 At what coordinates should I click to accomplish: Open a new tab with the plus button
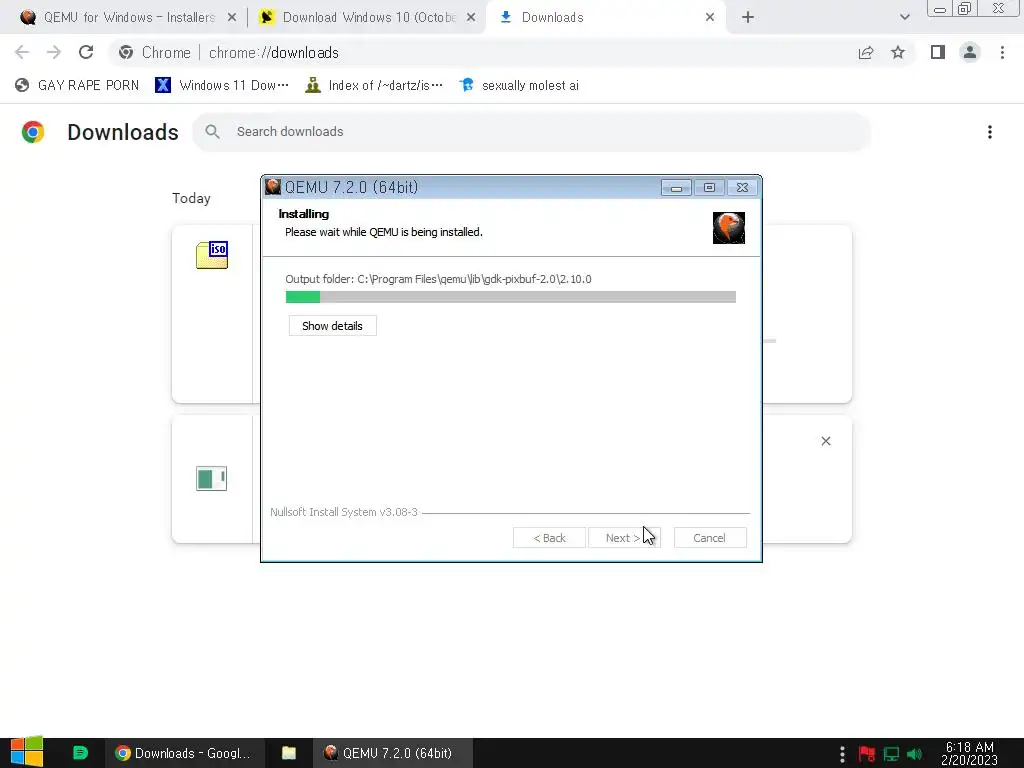tap(748, 18)
